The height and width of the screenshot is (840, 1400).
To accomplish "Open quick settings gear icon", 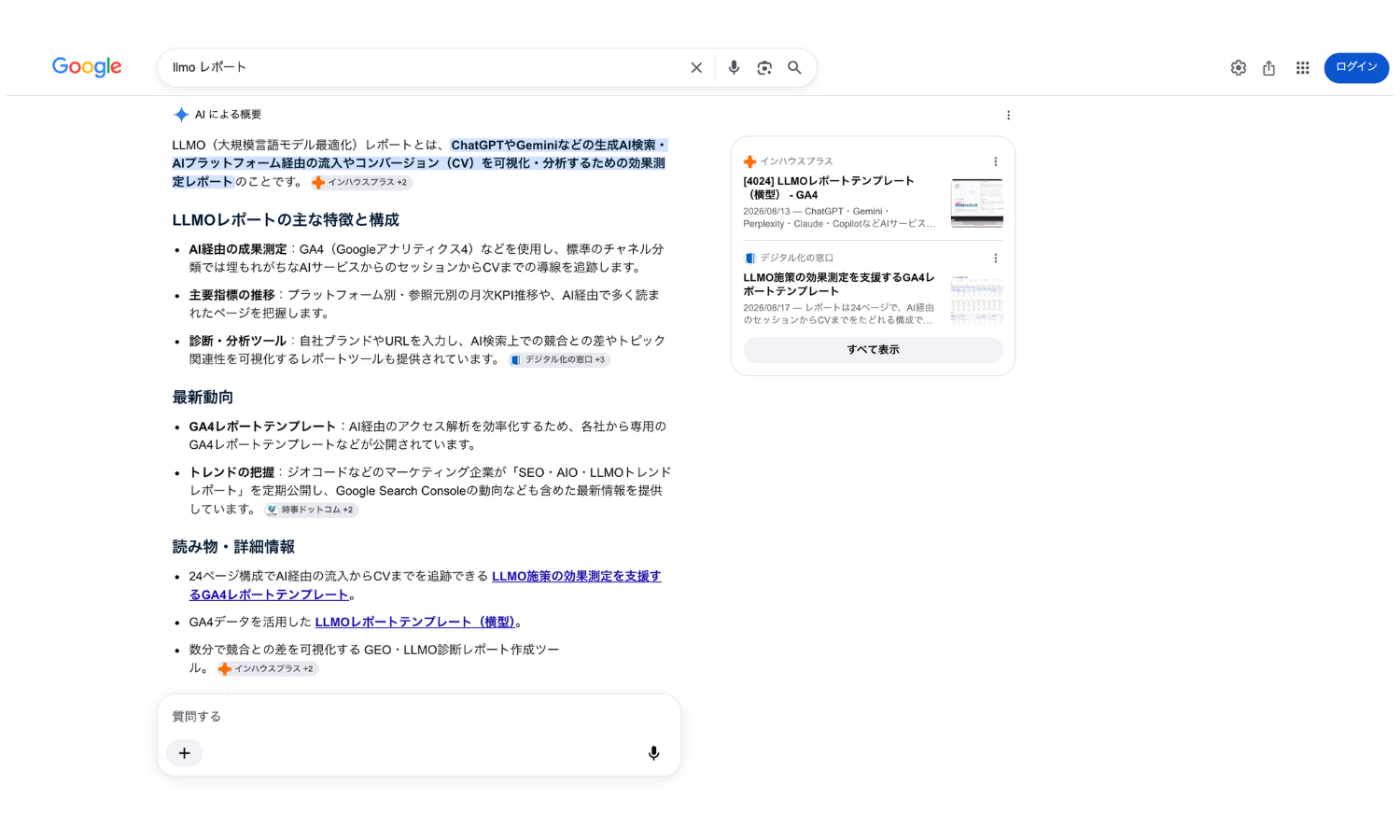I will tap(1239, 68).
